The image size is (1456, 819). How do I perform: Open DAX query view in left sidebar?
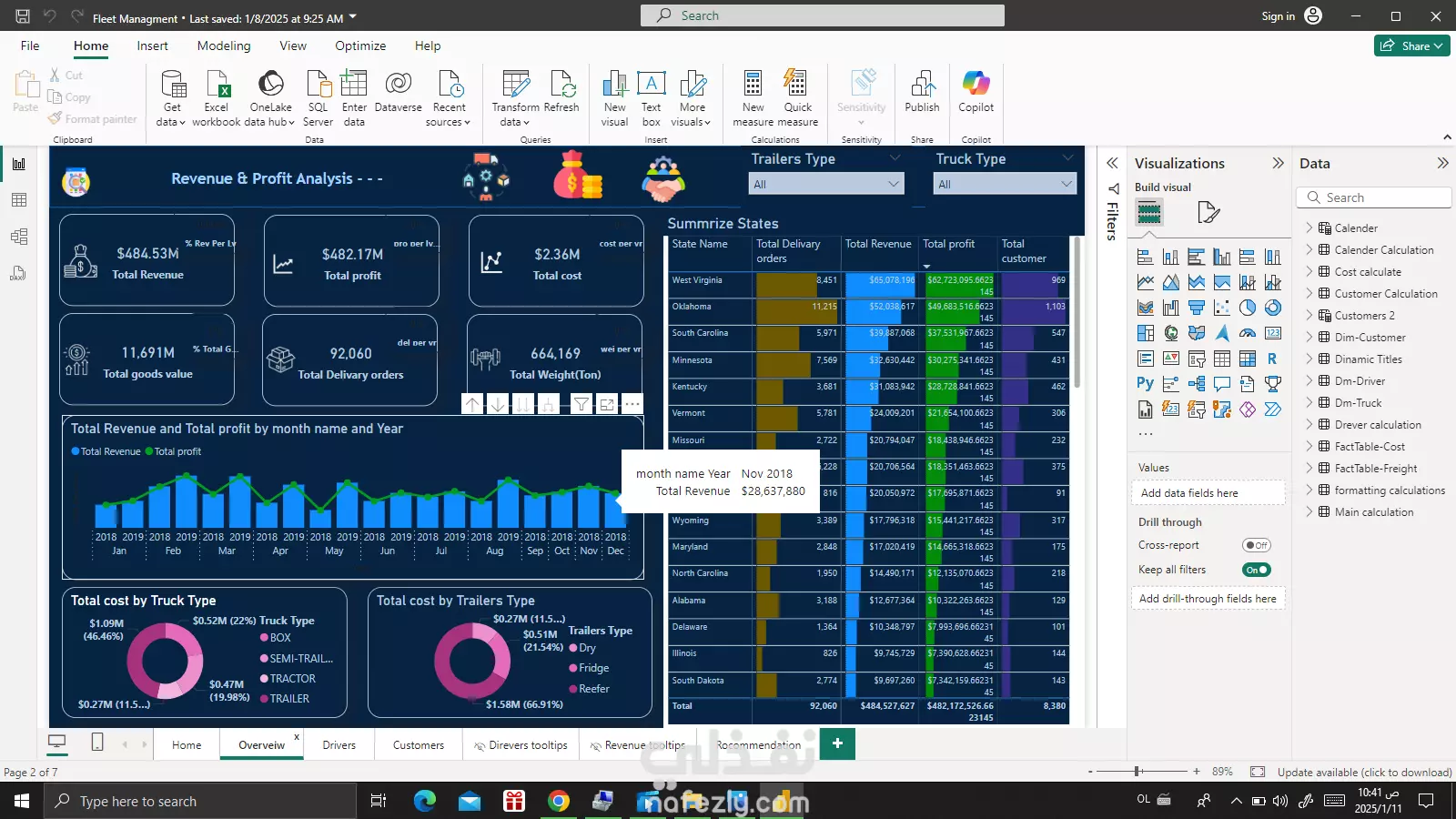[x=19, y=273]
